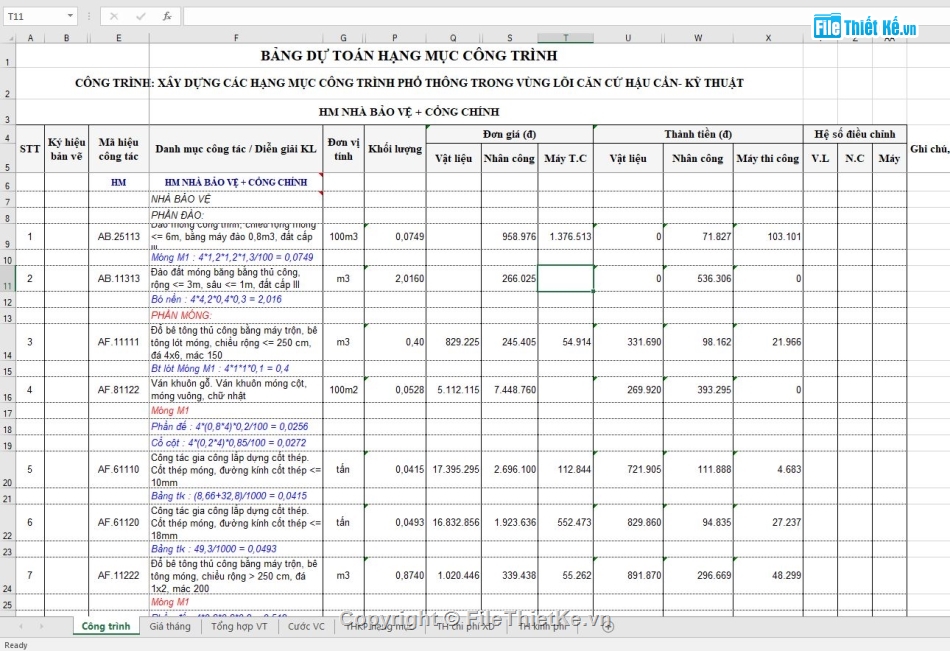Click the value 7.448.760 cell
950x651 pixels.
click(510, 390)
